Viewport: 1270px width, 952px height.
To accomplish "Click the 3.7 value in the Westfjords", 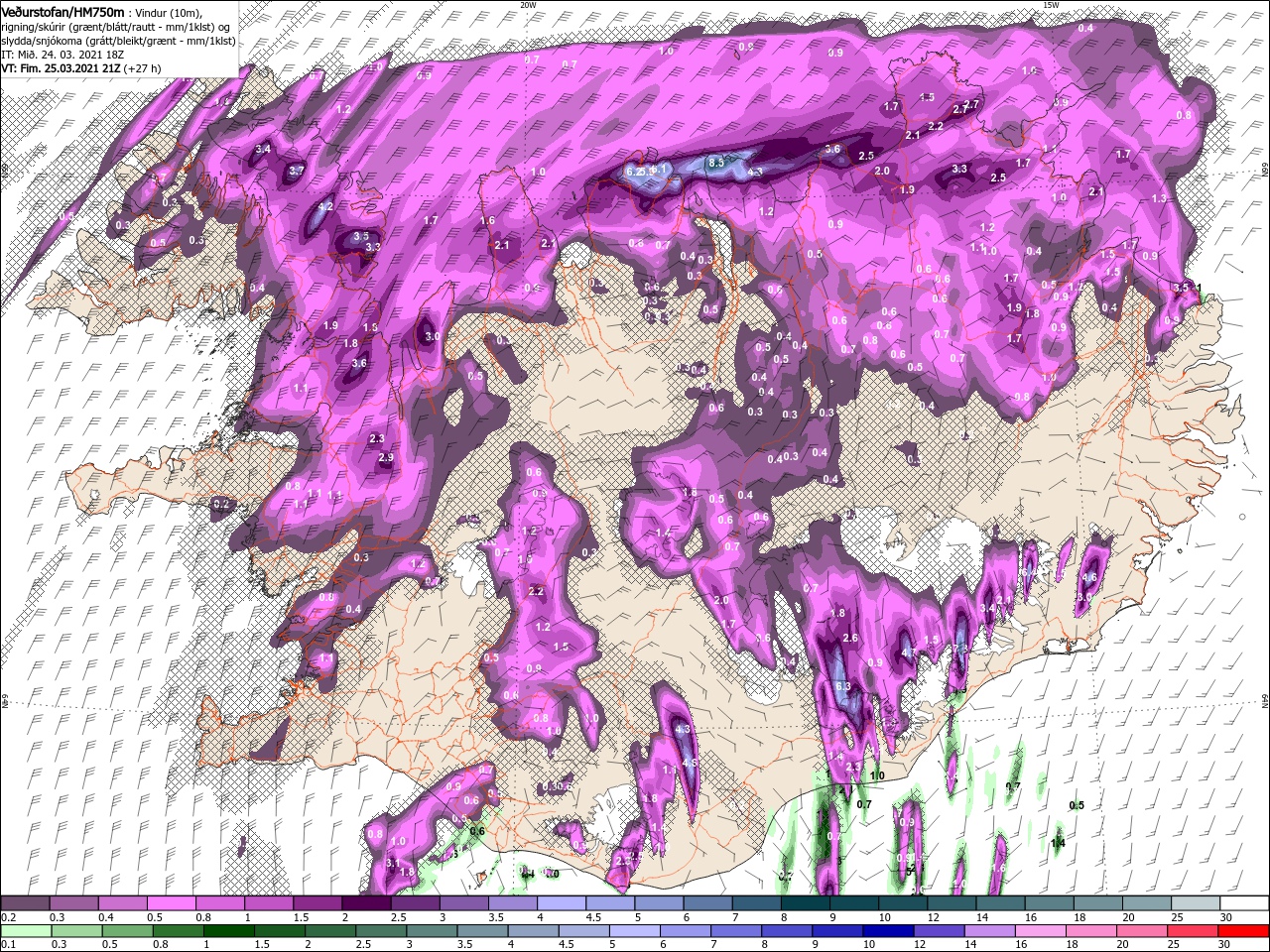I will (x=296, y=171).
